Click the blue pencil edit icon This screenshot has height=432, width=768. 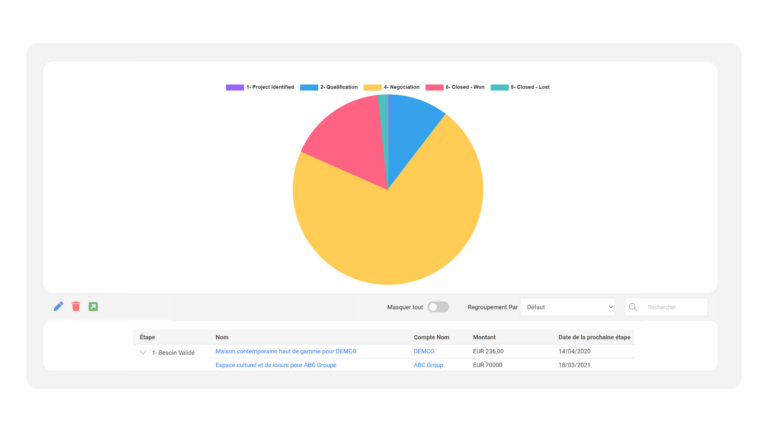point(58,307)
